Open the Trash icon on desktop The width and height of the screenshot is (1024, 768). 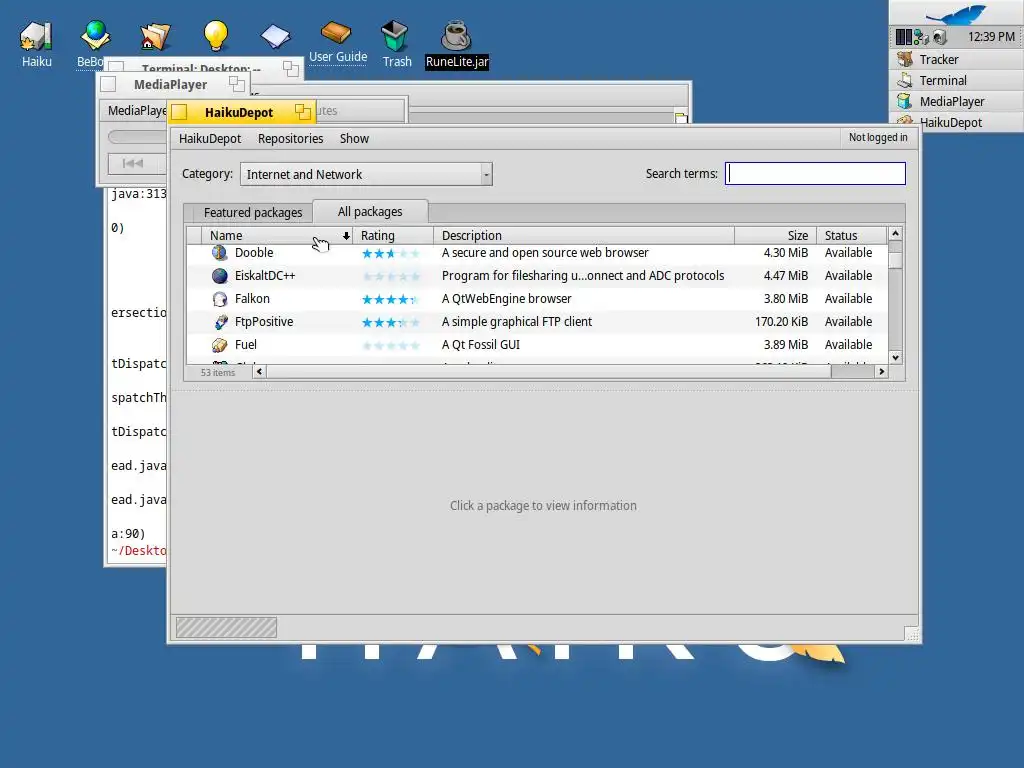click(394, 36)
